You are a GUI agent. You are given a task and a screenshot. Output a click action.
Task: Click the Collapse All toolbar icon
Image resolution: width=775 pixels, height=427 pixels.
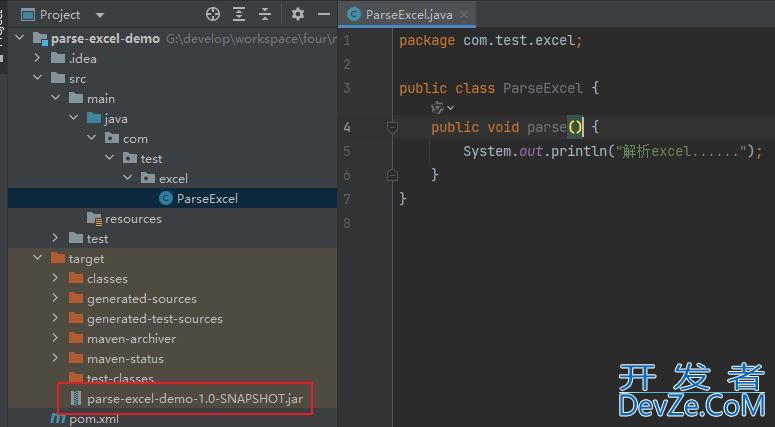pos(265,14)
